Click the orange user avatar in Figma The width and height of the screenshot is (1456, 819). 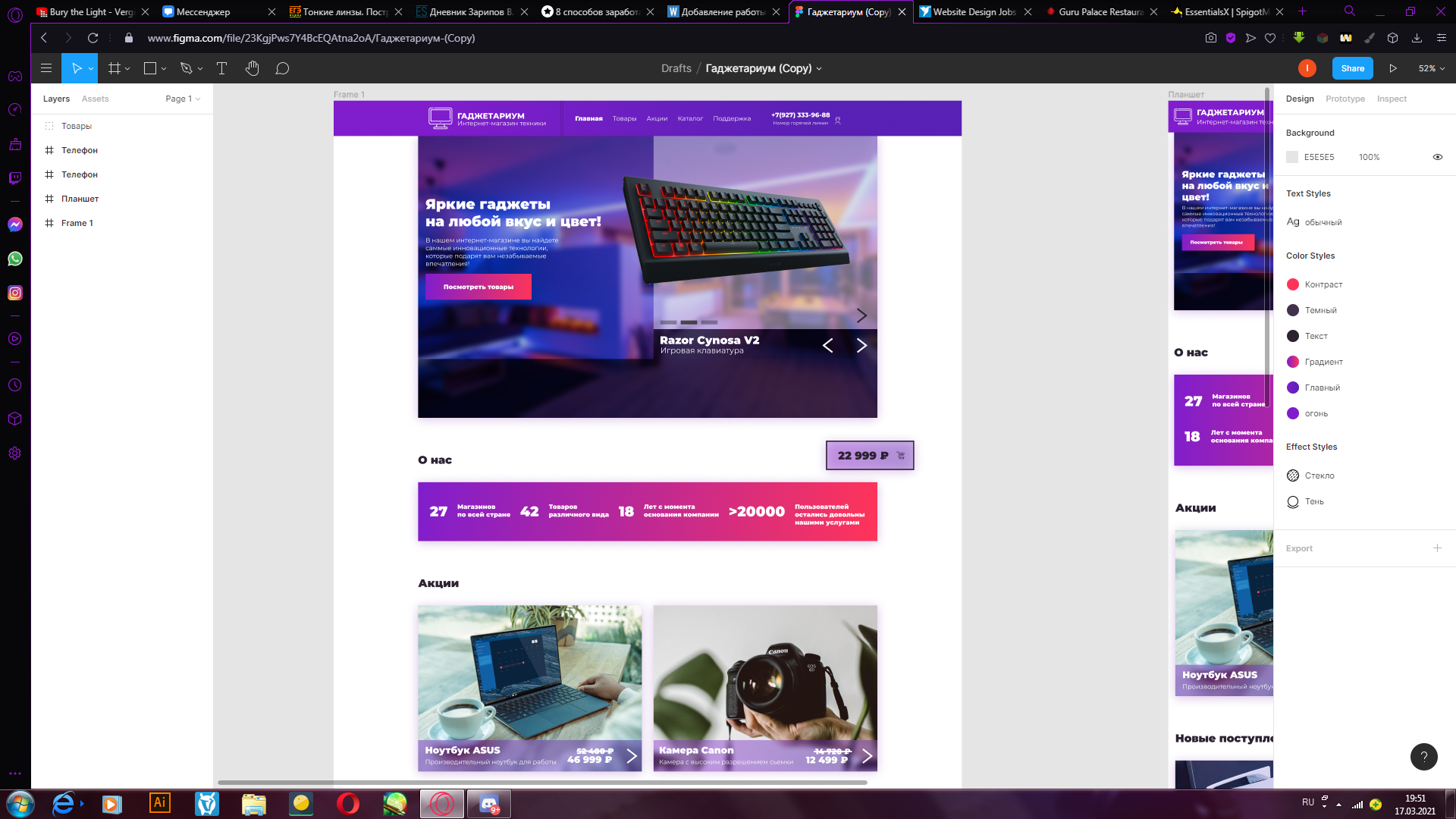[x=1307, y=68]
